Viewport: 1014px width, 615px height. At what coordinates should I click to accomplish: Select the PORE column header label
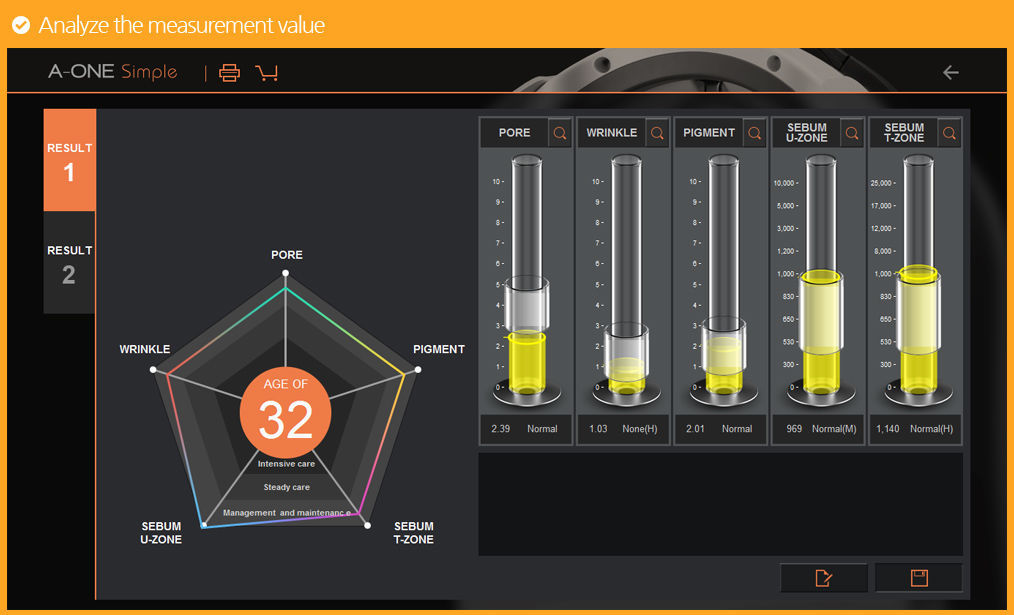[x=514, y=133]
